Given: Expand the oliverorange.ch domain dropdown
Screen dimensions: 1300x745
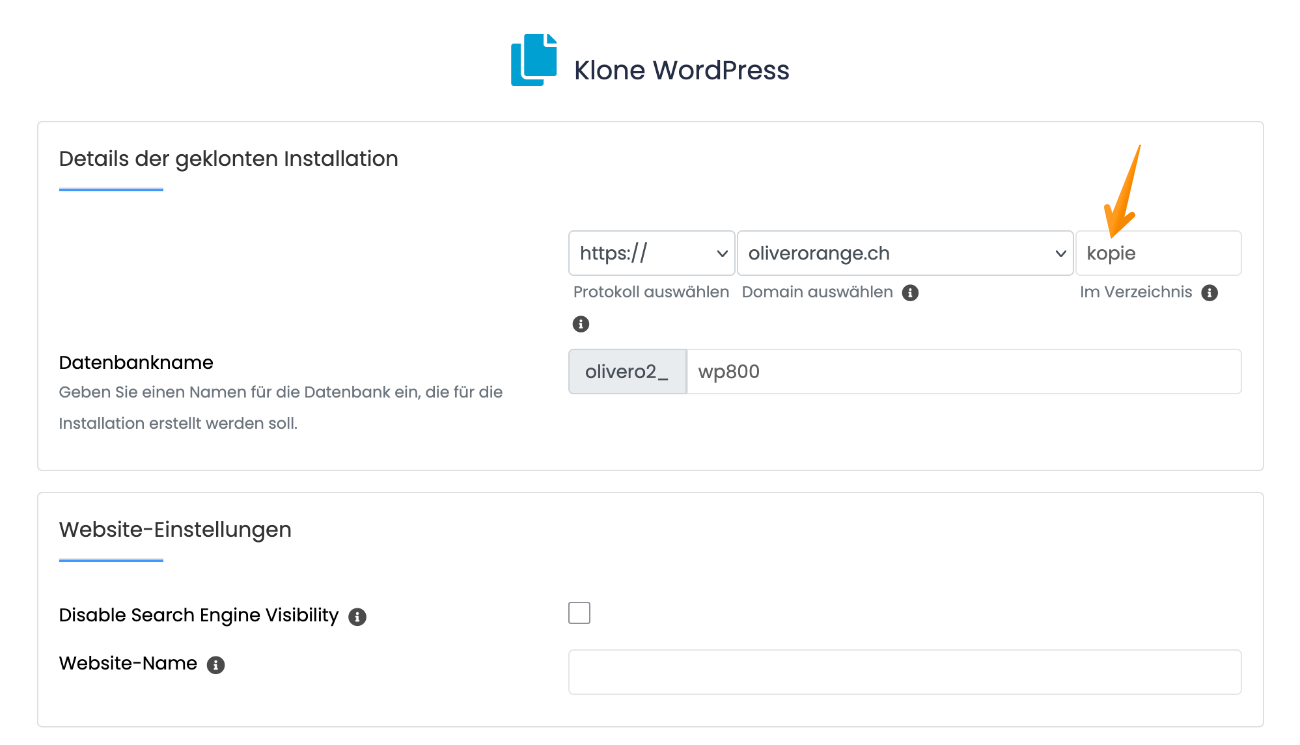Looking at the screenshot, I should [x=904, y=254].
